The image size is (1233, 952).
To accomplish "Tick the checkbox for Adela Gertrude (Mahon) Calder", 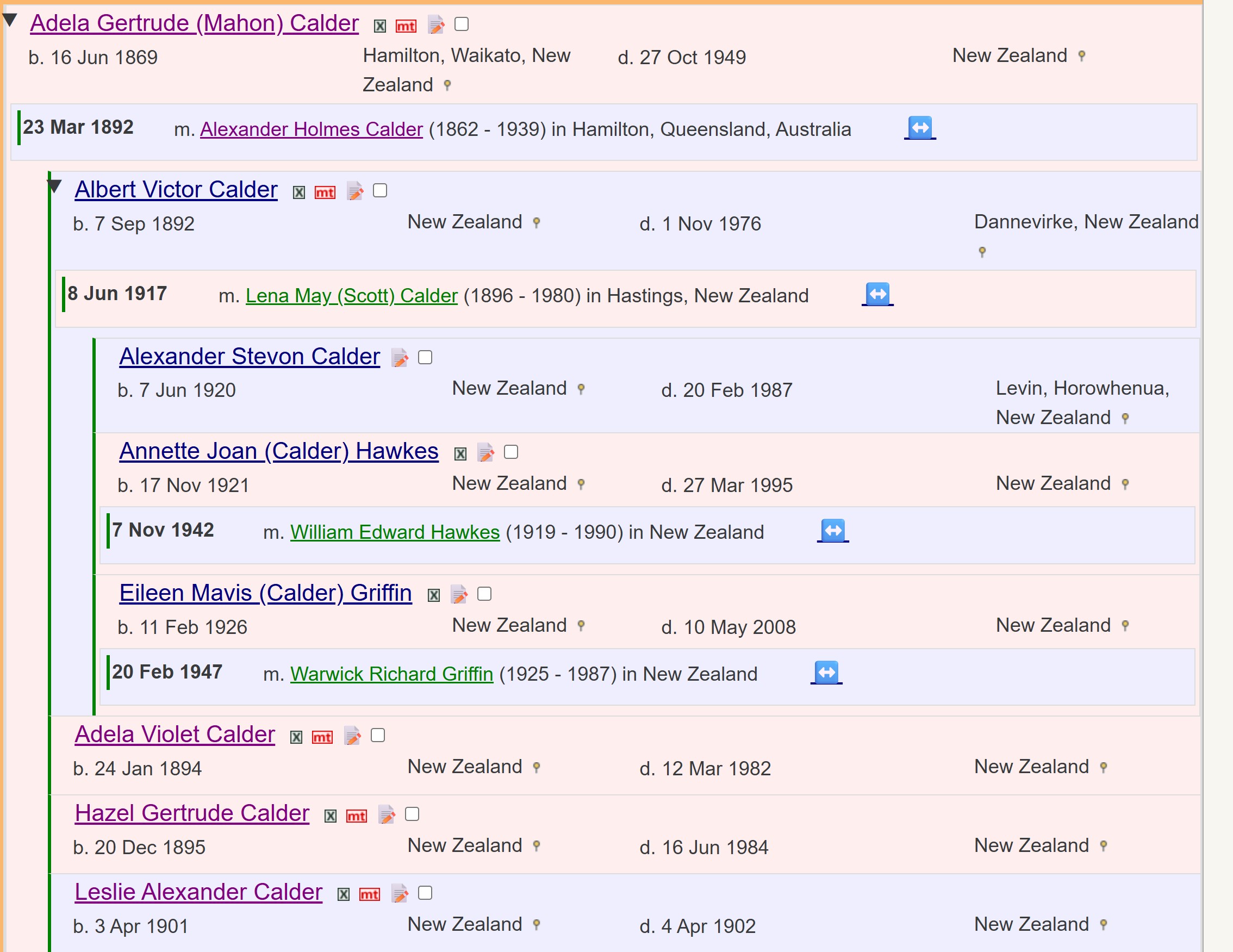I will point(462,24).
